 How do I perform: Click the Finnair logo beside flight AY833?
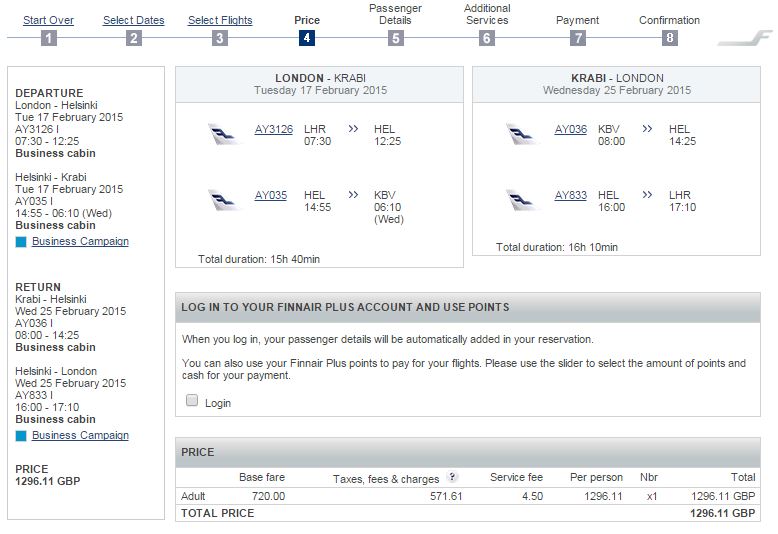[523, 201]
